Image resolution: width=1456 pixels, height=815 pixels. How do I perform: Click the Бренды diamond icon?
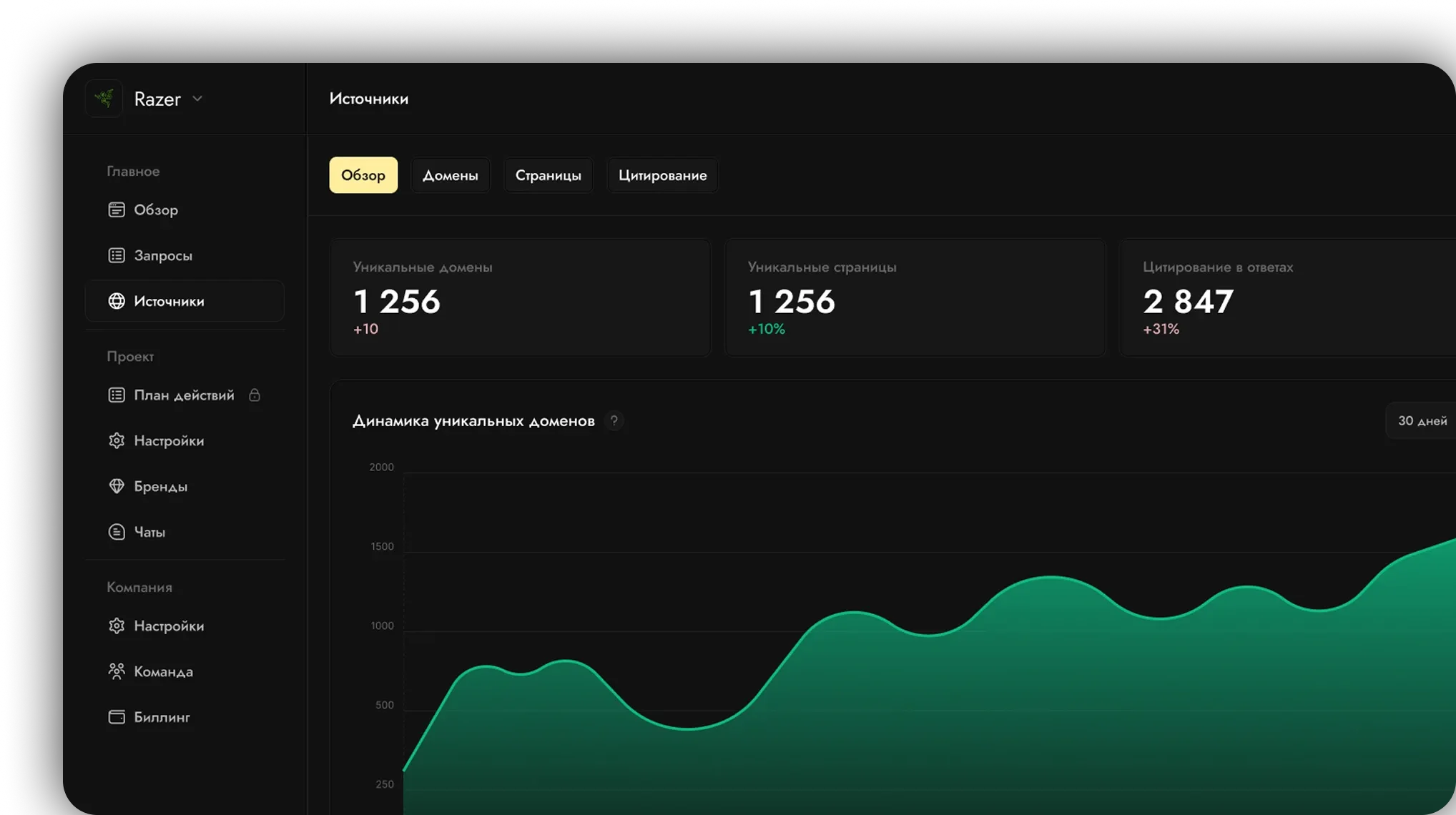coord(117,486)
